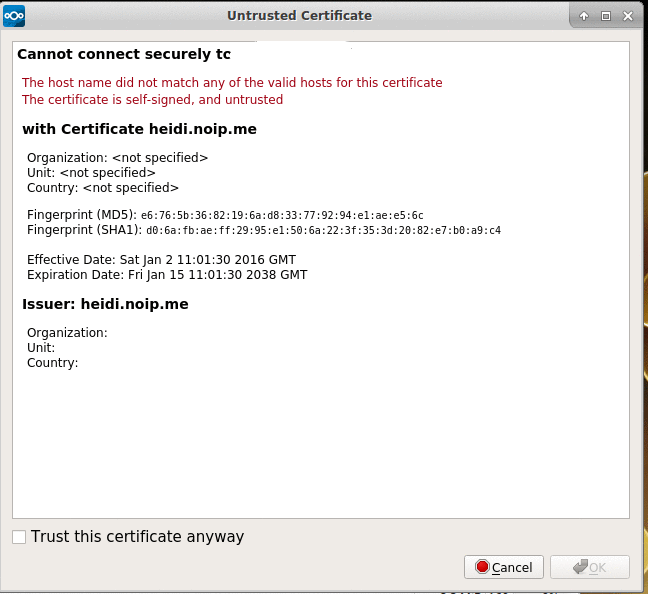Click the Nextcloud logo in the title bar
Screen dimensions: 648x594
point(15,15)
